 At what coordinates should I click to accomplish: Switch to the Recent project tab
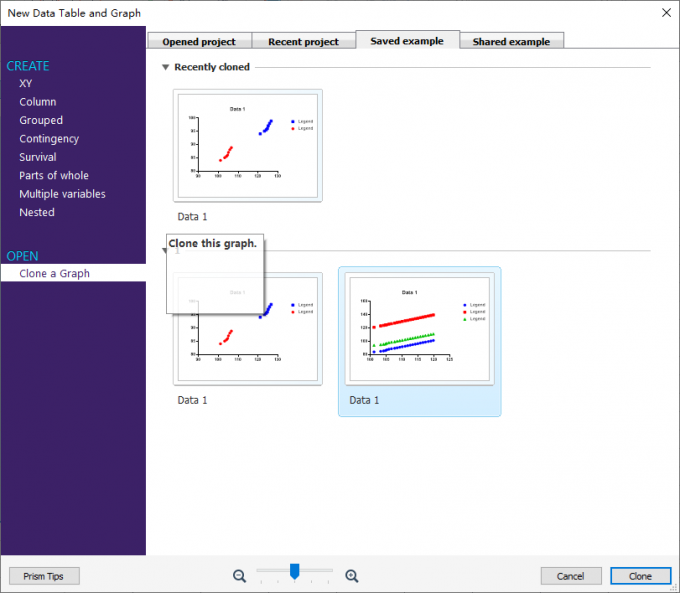(x=304, y=42)
